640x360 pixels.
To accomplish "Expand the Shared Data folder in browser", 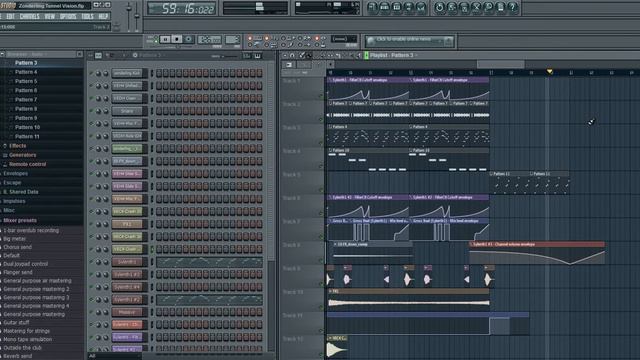I will 24,192.
